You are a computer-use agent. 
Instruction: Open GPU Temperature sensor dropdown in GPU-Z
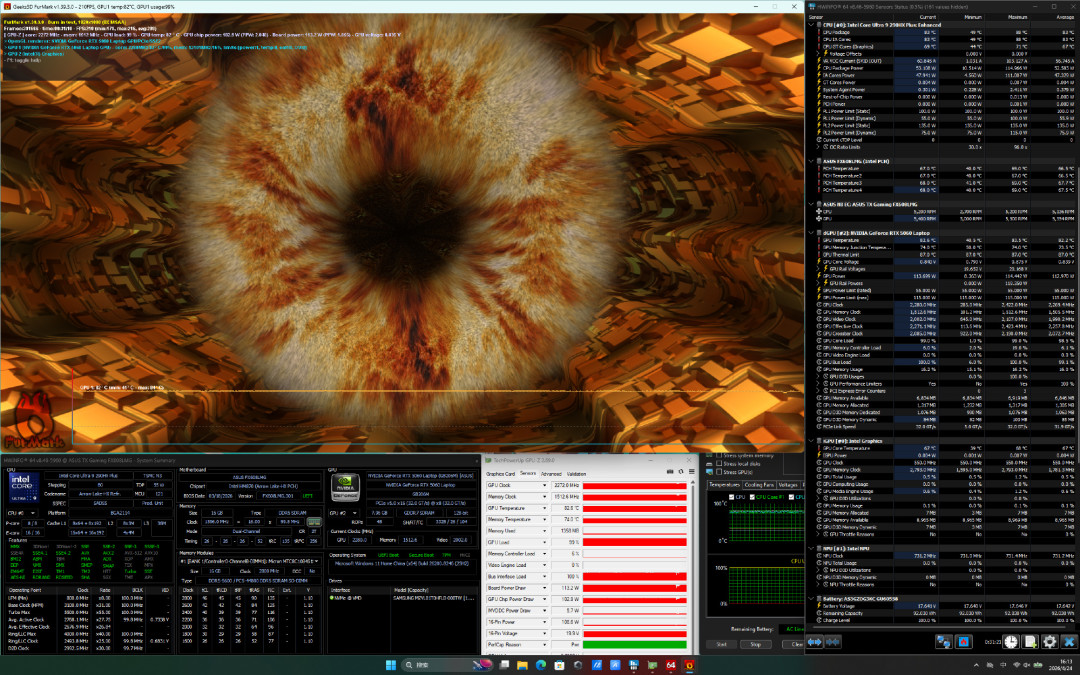click(x=545, y=508)
